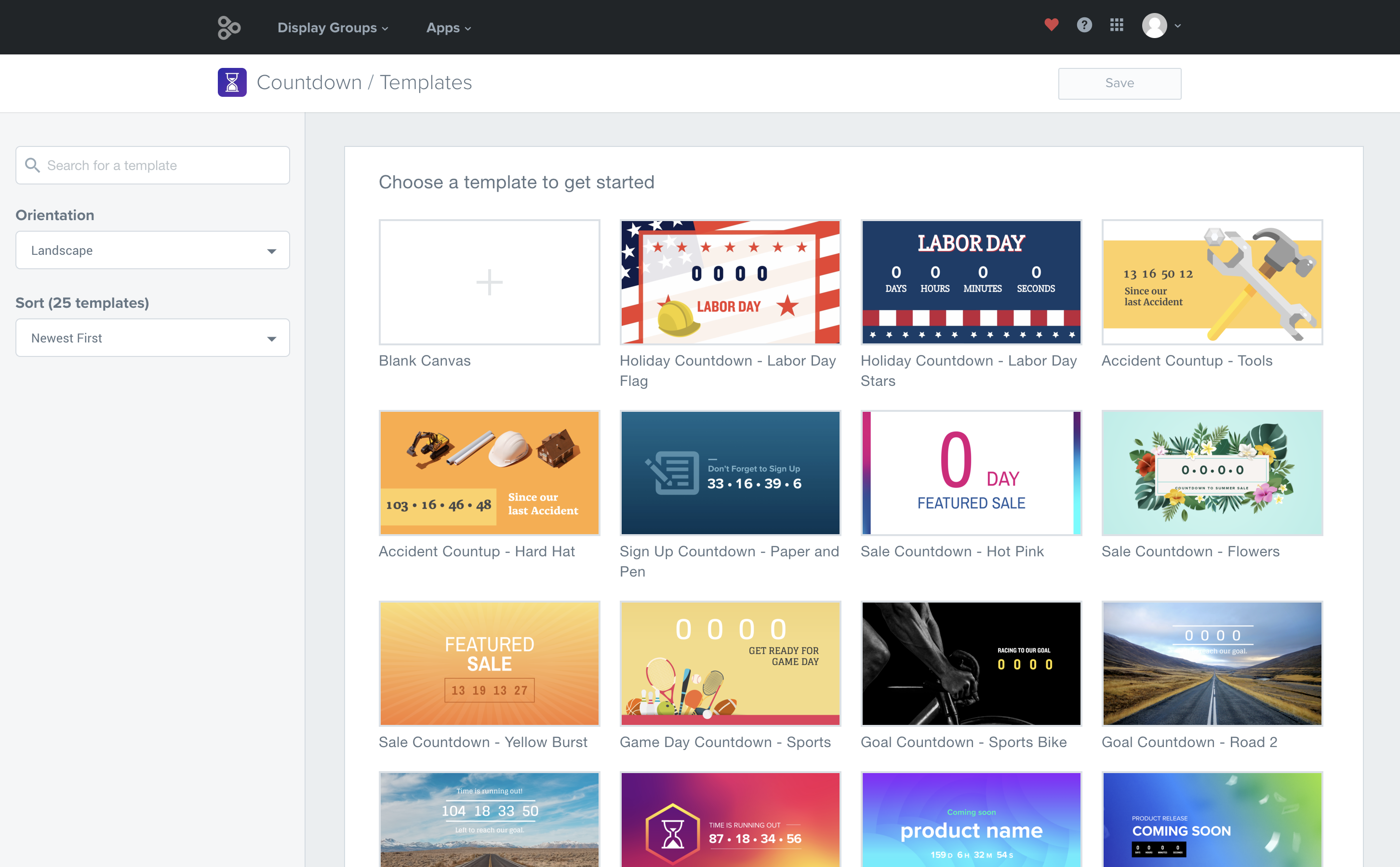Open the help question mark icon
Screen dimensions: 1400x867
click(1084, 25)
